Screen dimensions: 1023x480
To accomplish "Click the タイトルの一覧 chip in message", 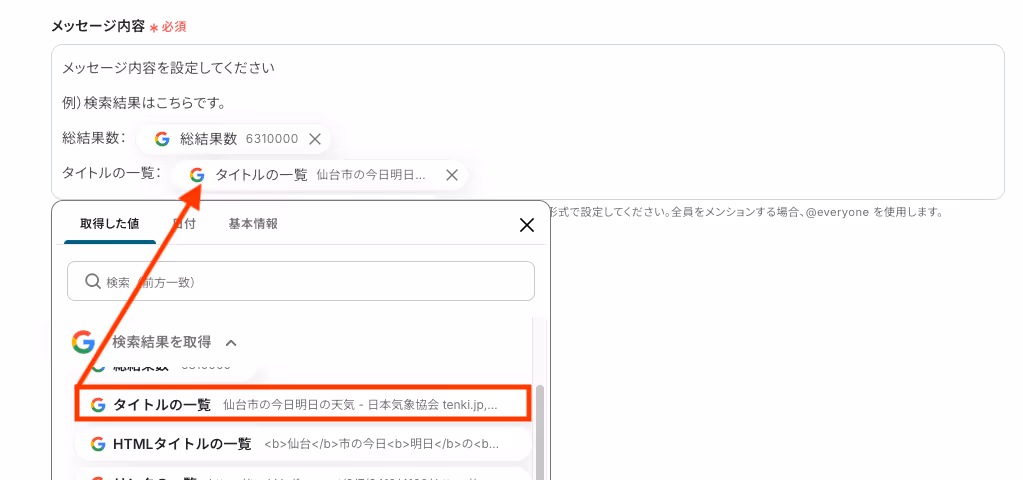I will click(320, 175).
